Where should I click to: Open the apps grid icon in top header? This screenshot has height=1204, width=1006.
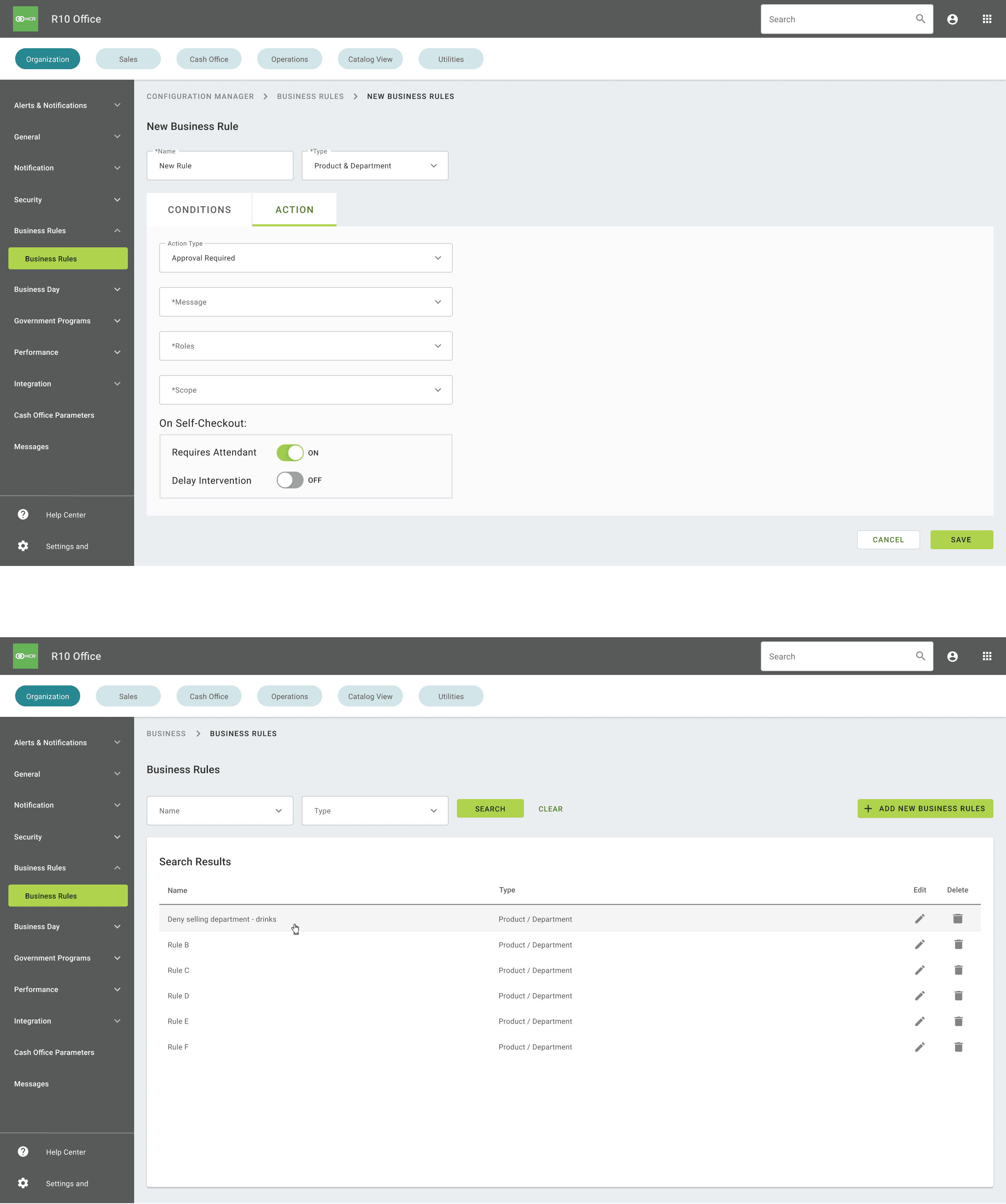click(x=987, y=19)
